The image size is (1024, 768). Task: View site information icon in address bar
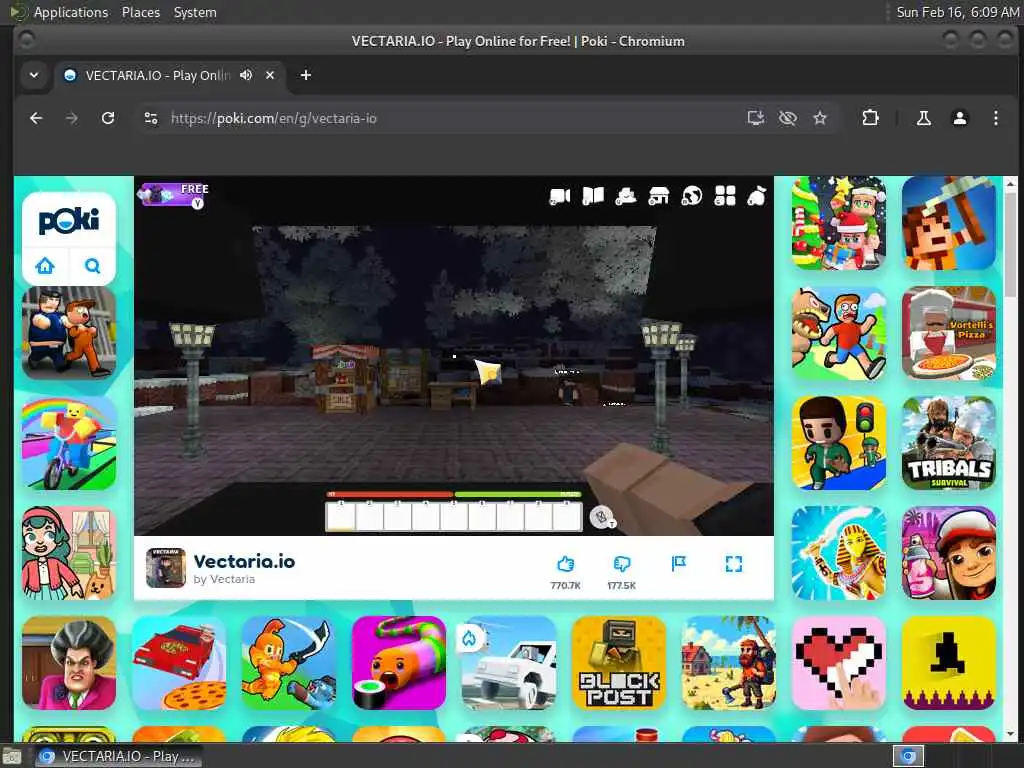[151, 118]
